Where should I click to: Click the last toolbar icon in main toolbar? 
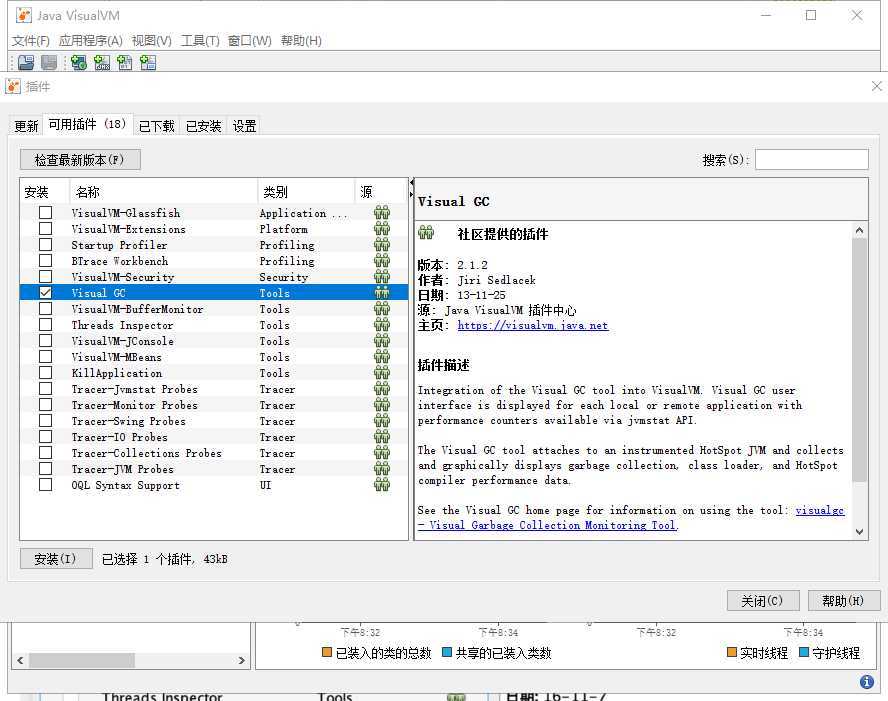[x=148, y=62]
